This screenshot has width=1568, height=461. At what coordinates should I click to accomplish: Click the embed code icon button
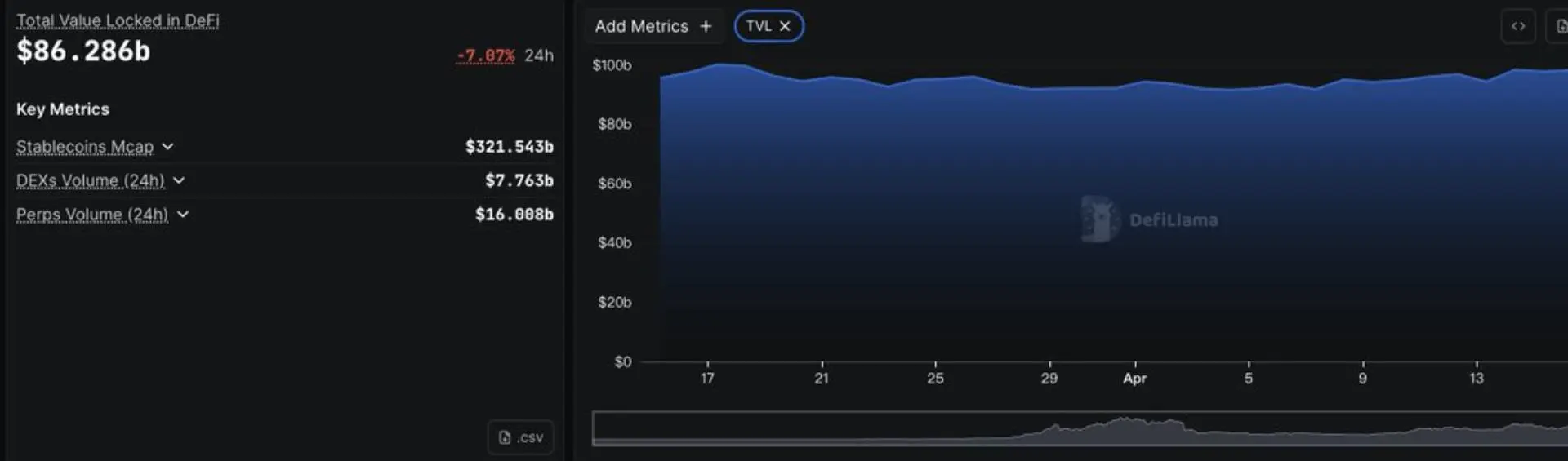point(1518,26)
